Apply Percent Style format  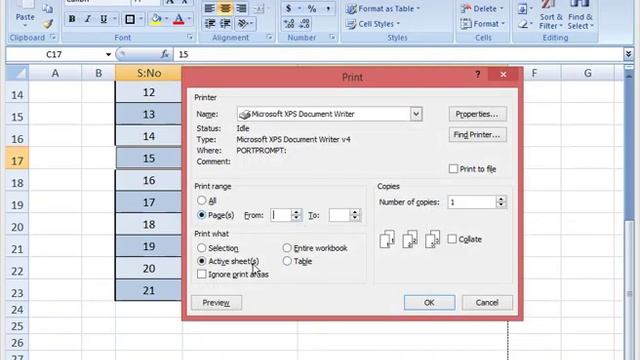click(312, 8)
